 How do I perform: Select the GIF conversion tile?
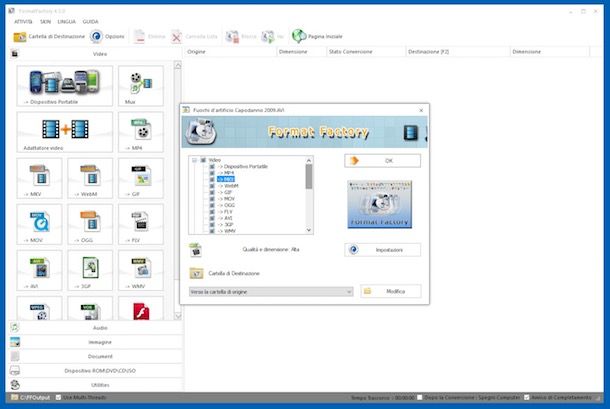[x=141, y=178]
